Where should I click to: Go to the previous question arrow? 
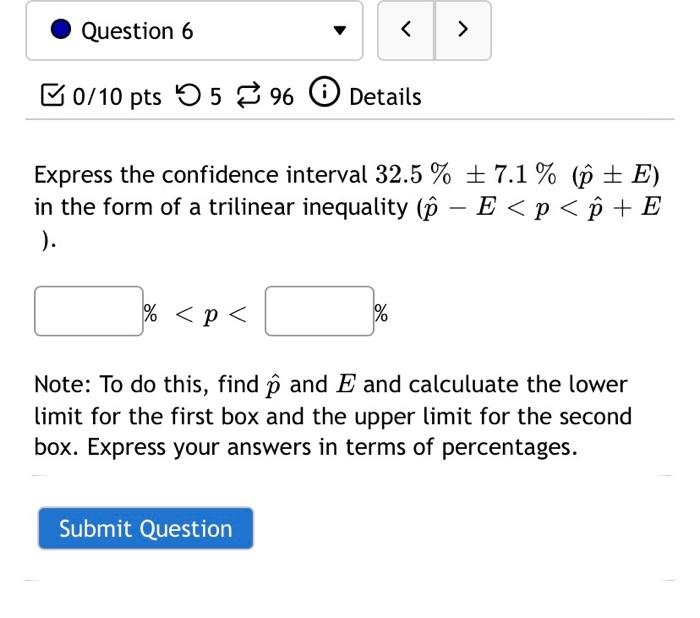point(406,30)
